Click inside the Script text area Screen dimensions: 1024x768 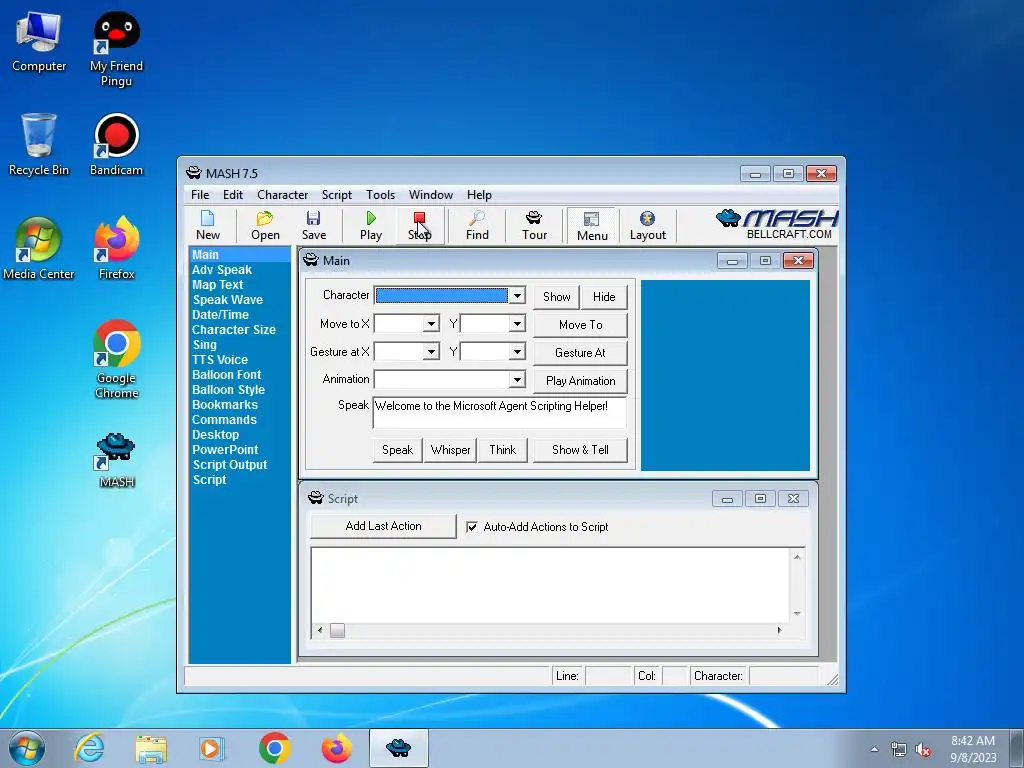tap(551, 584)
